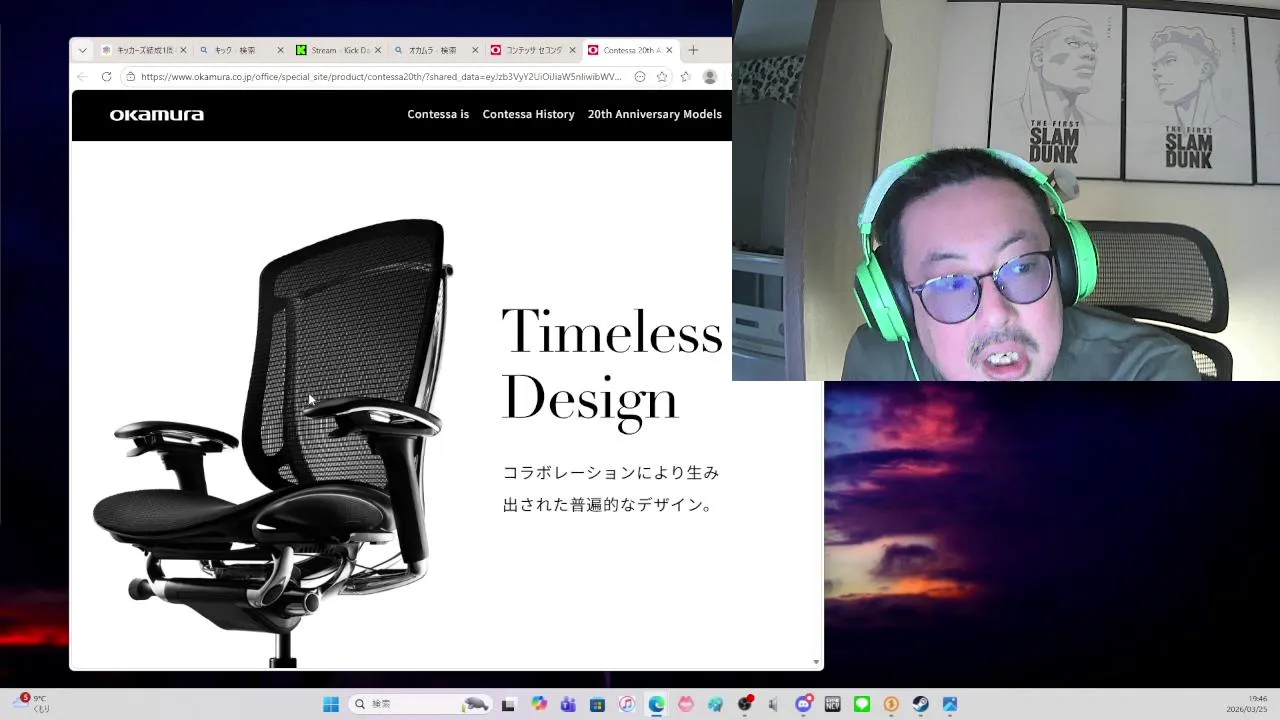
Task: Reload the current page
Action: tap(106, 77)
